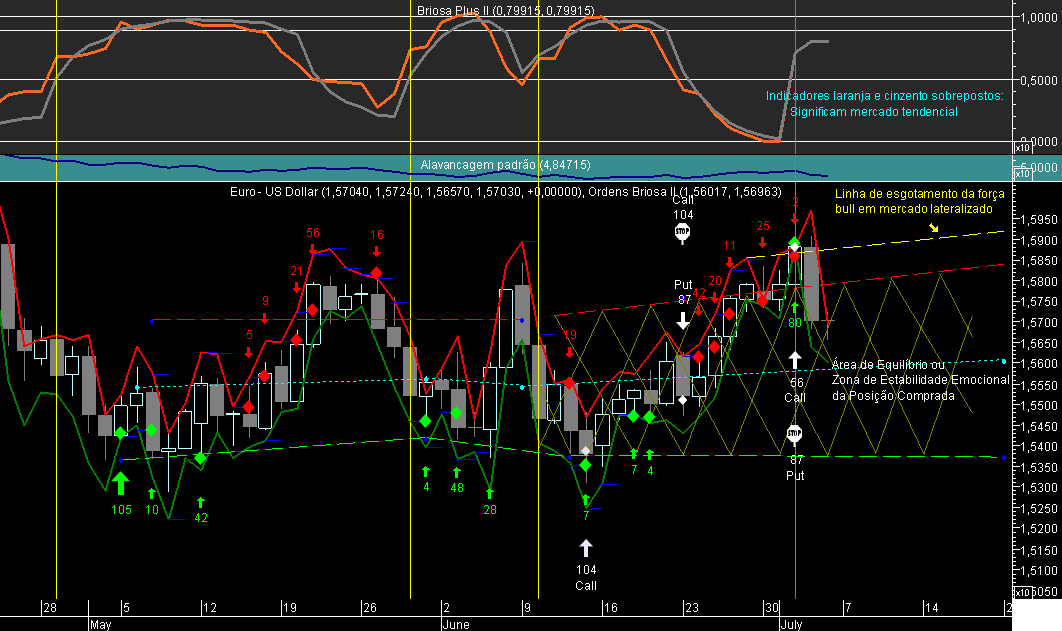
Task: Click the 87 Put label below stop sign
Action: (795, 468)
